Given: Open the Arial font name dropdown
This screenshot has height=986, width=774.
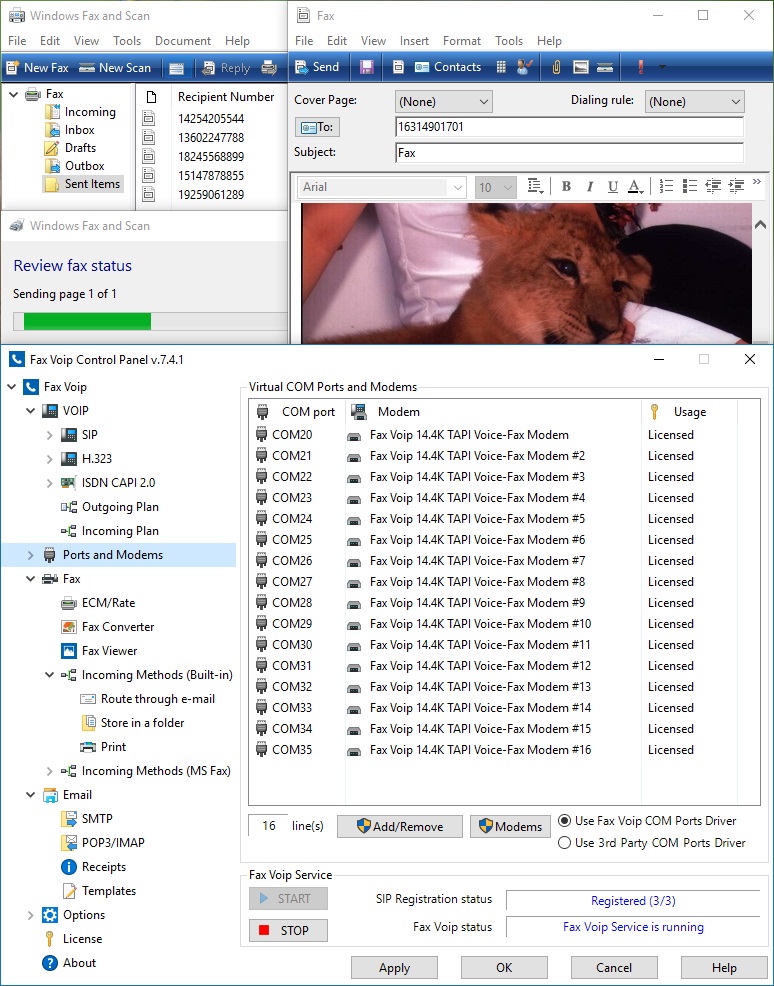Looking at the screenshot, I should pos(382,187).
